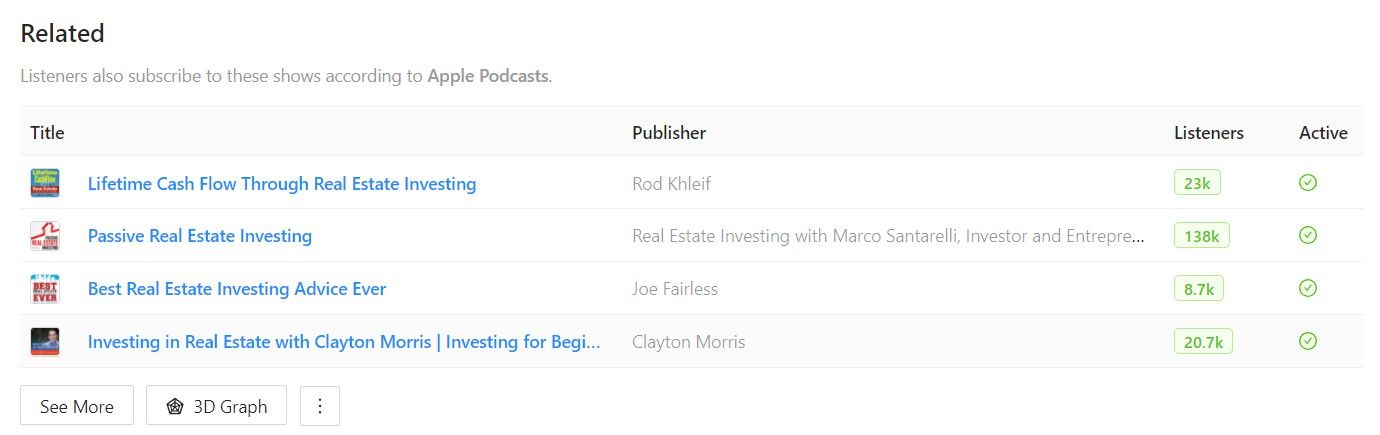Open the 3D Graph view
Screen dimensions: 1380x435
coord(216,406)
